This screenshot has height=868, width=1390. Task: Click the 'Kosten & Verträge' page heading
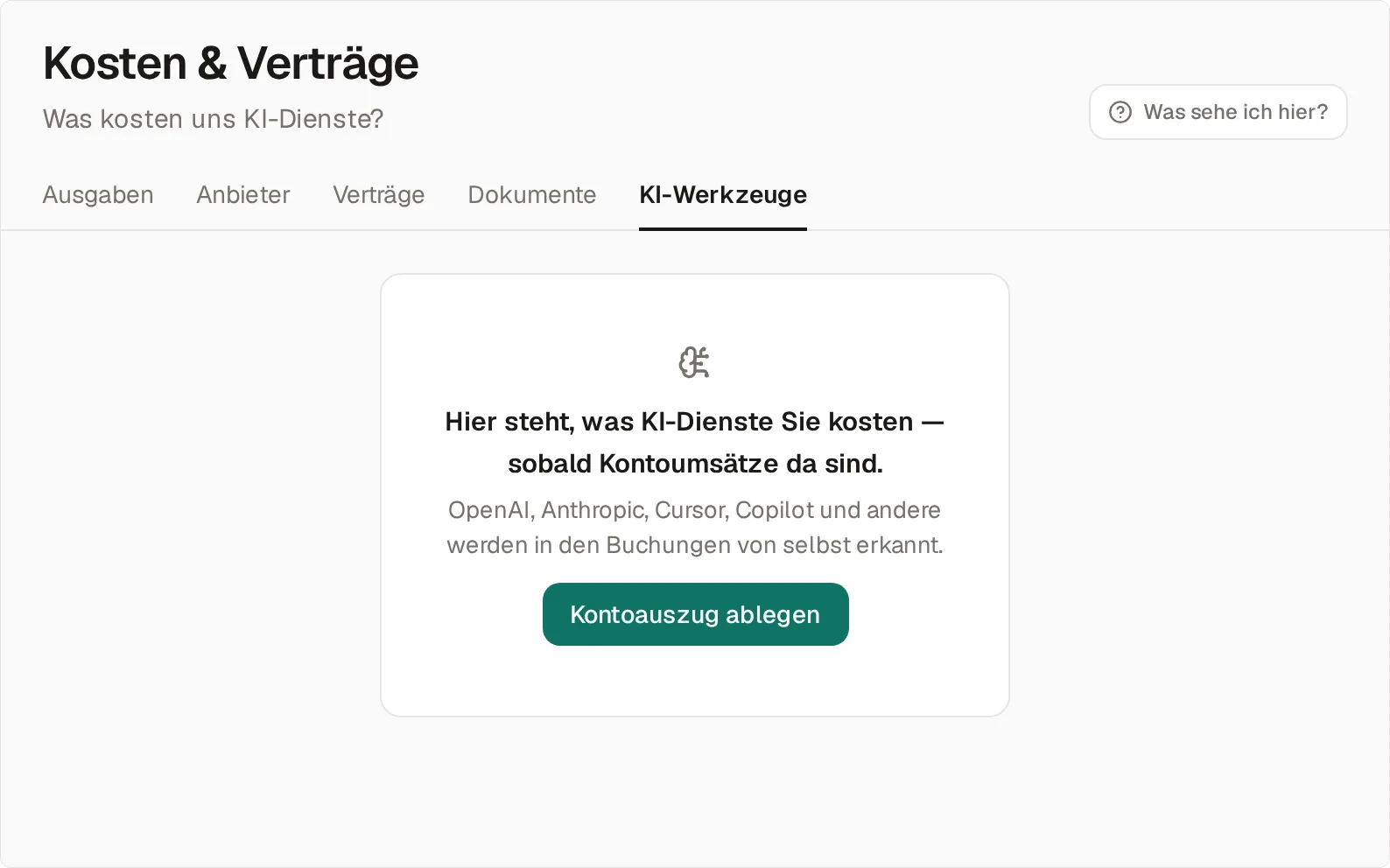231,63
